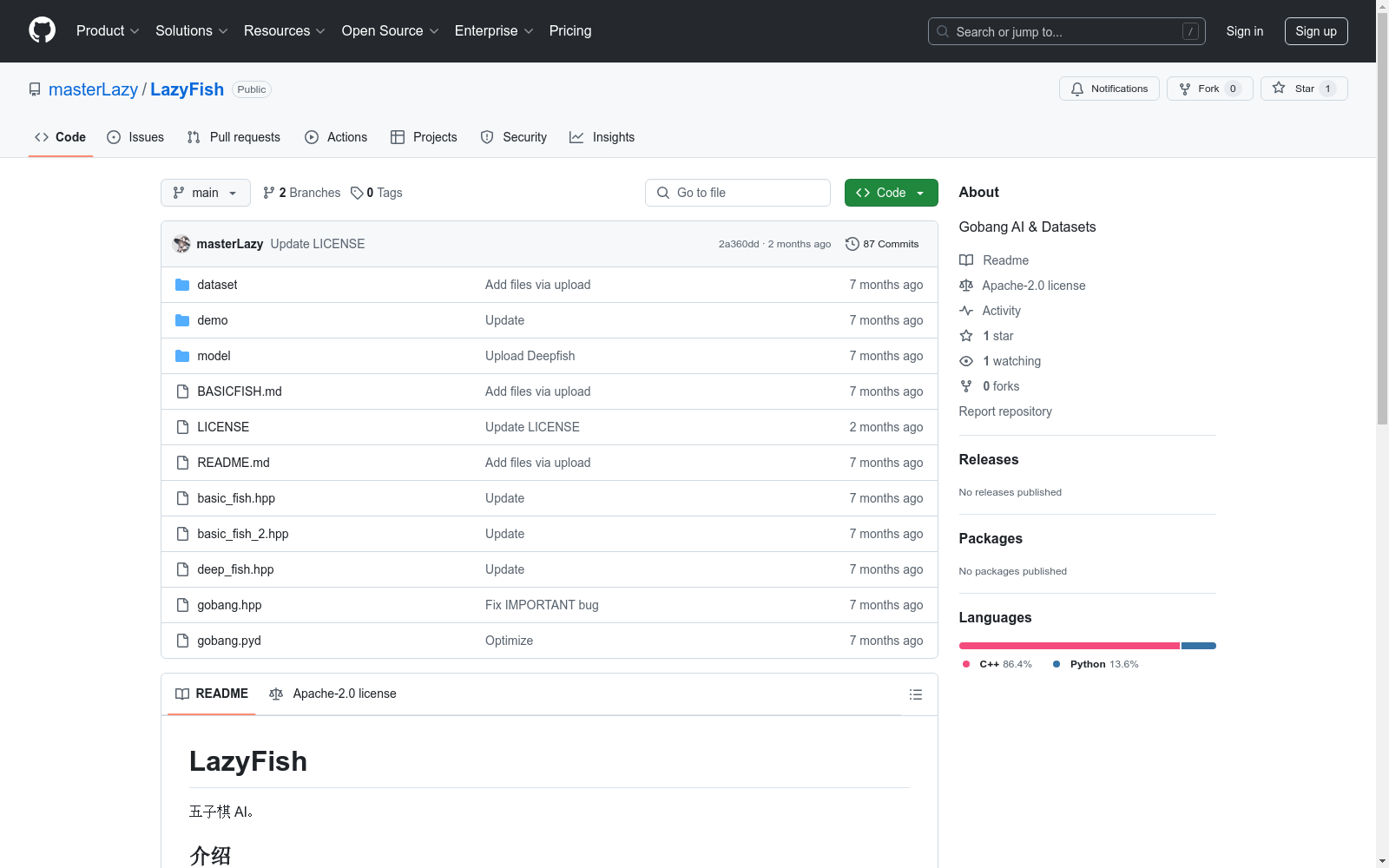
Task: Click the GitHub logo icon
Action: (42, 30)
